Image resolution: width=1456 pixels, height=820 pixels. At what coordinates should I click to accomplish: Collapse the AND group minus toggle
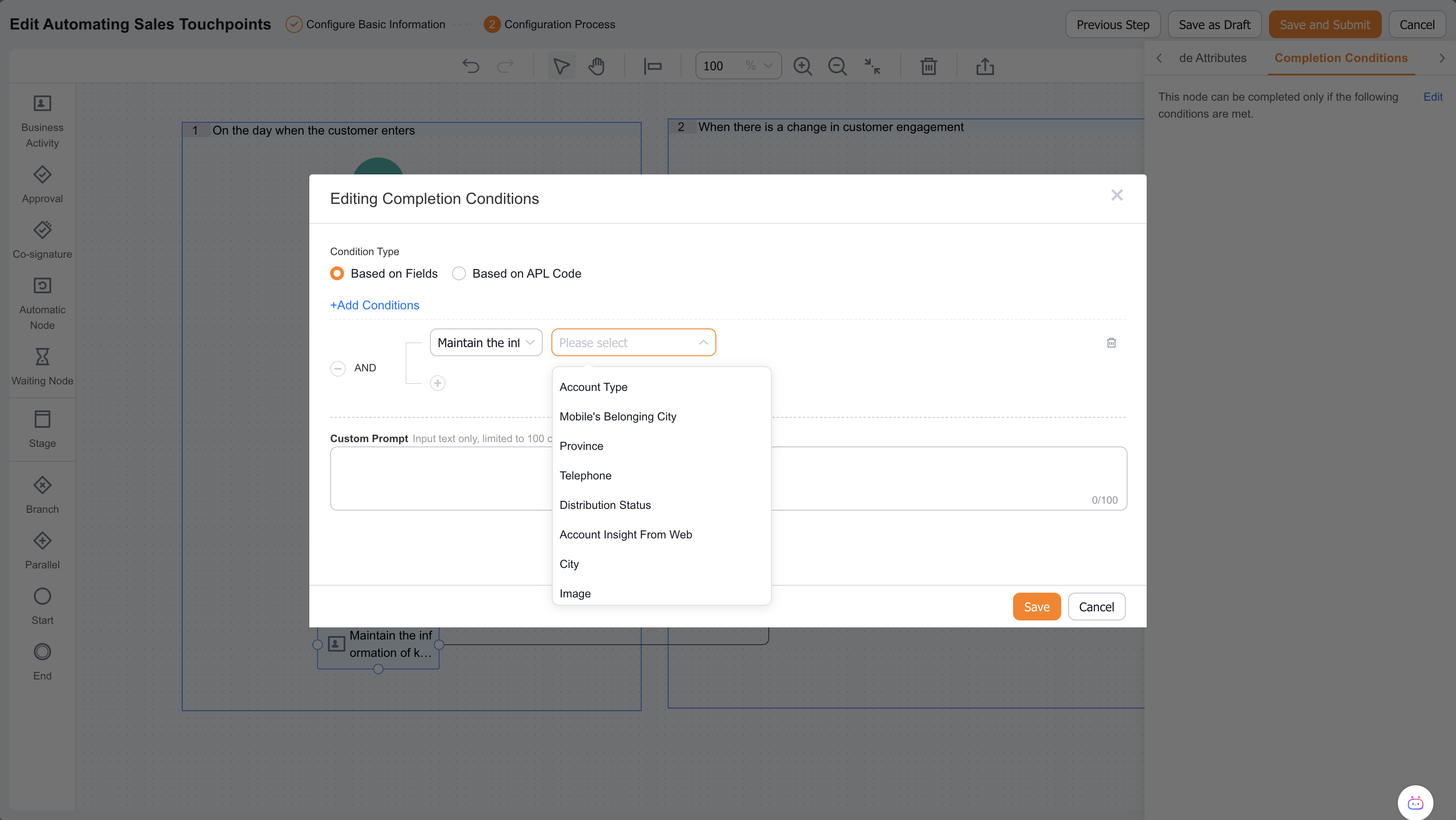(338, 368)
